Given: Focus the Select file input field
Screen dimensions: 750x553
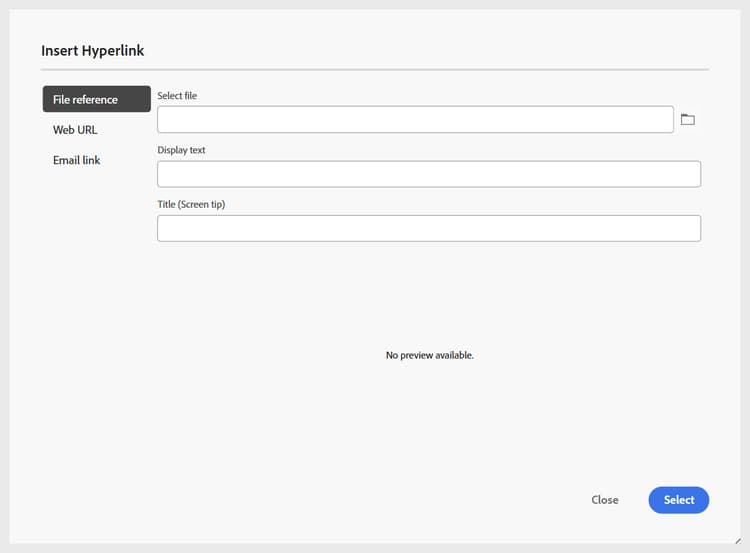Looking at the screenshot, I should point(415,120).
